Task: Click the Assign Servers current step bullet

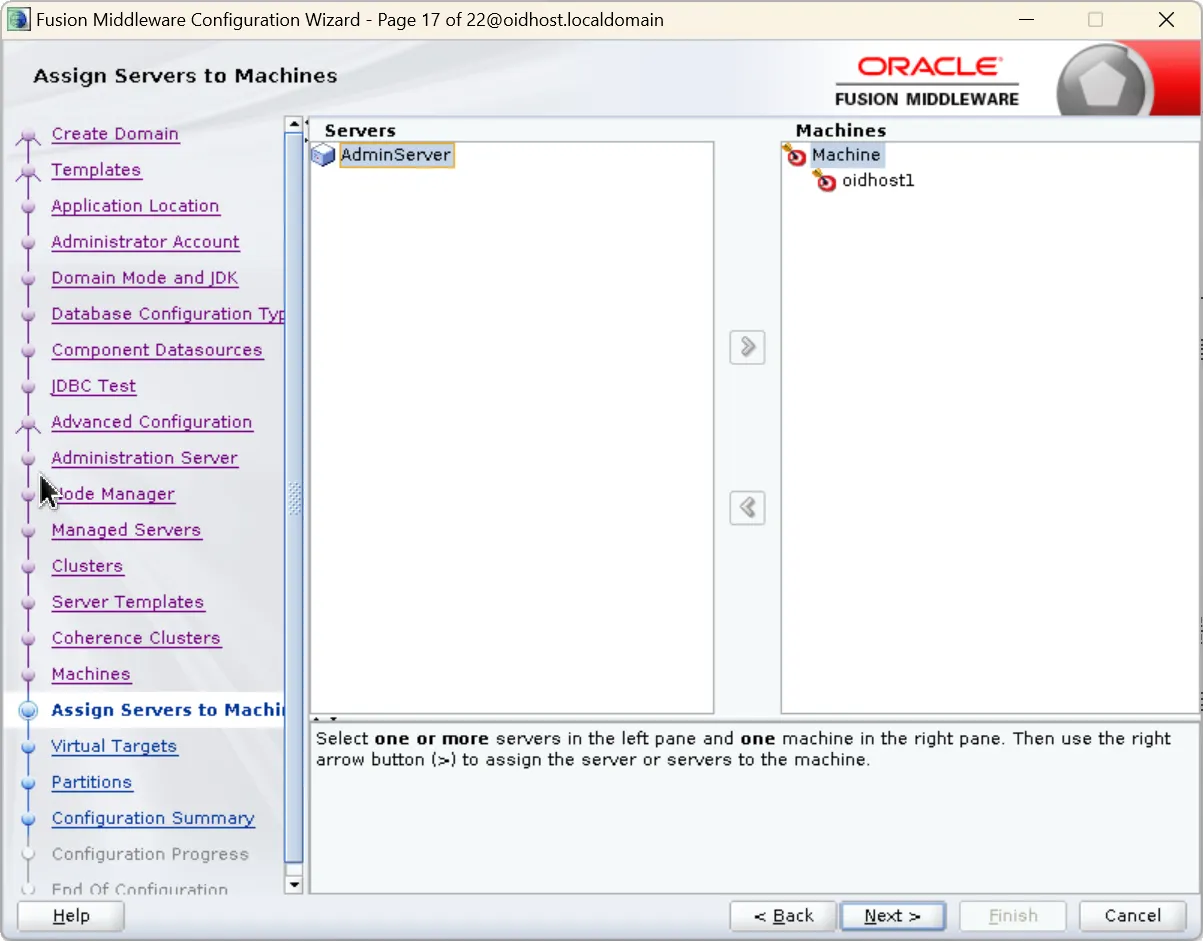Action: [29, 710]
